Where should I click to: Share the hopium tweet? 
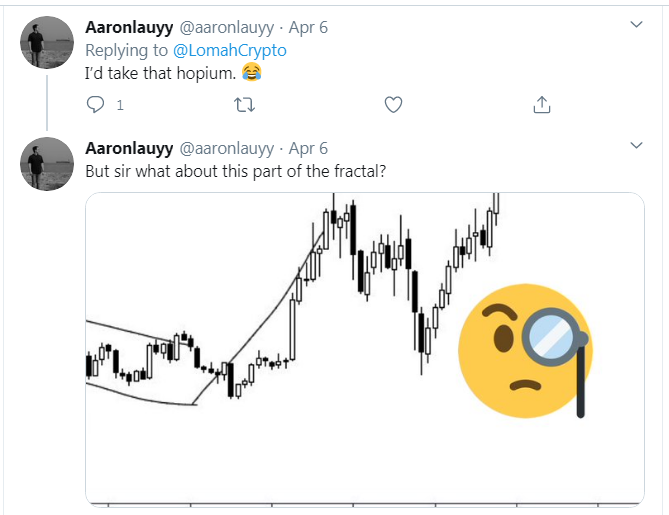pos(541,104)
